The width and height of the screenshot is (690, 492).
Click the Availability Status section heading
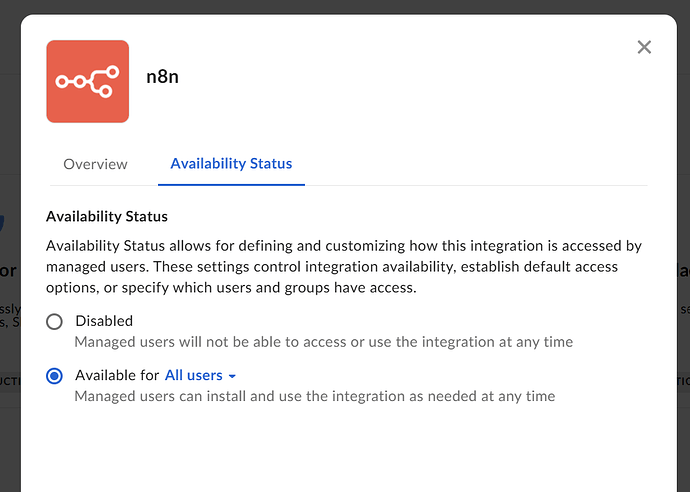point(107,216)
